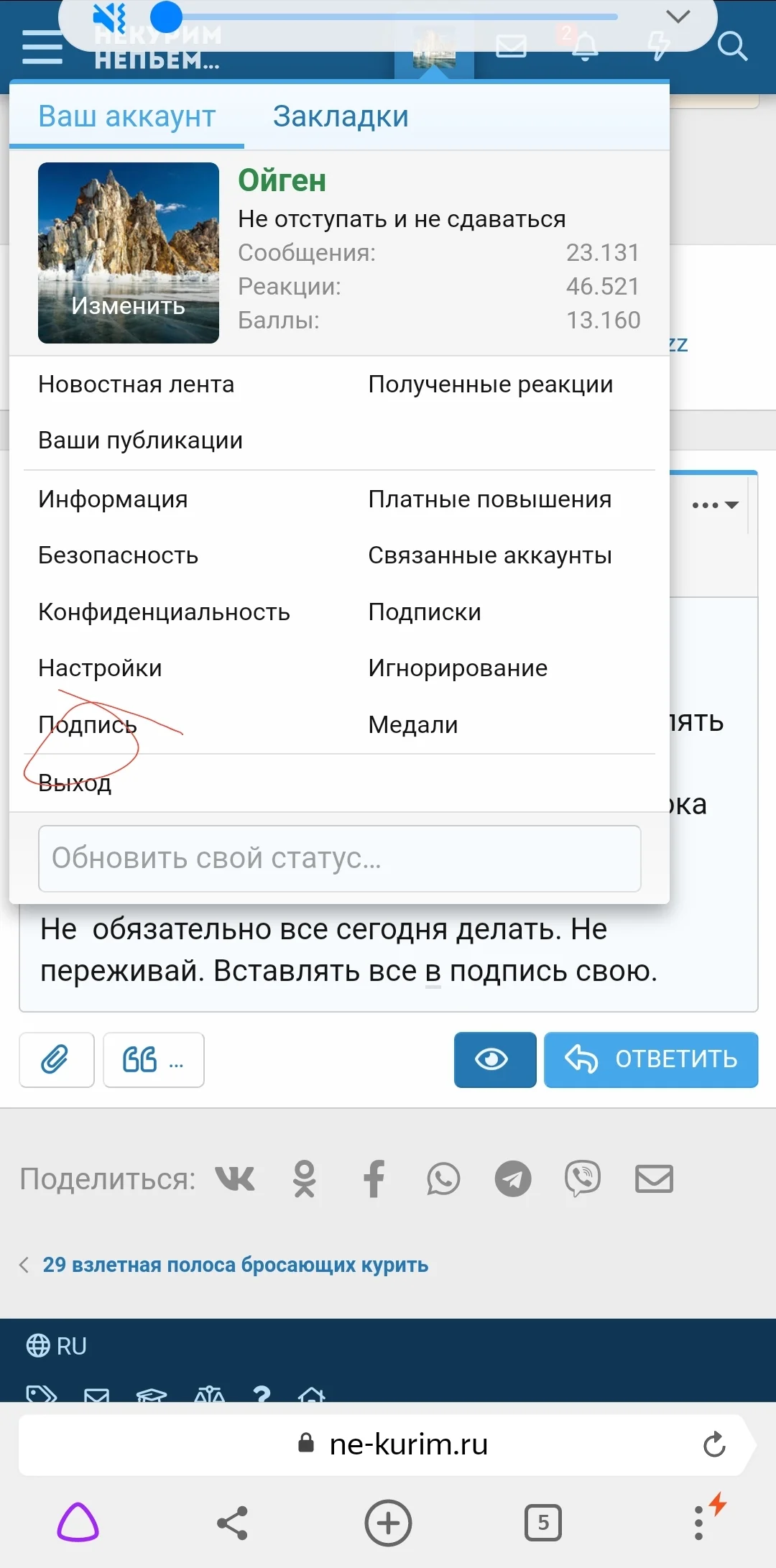Viewport: 776px width, 1568px height.
Task: Open Подпись editor
Action: pos(88,725)
